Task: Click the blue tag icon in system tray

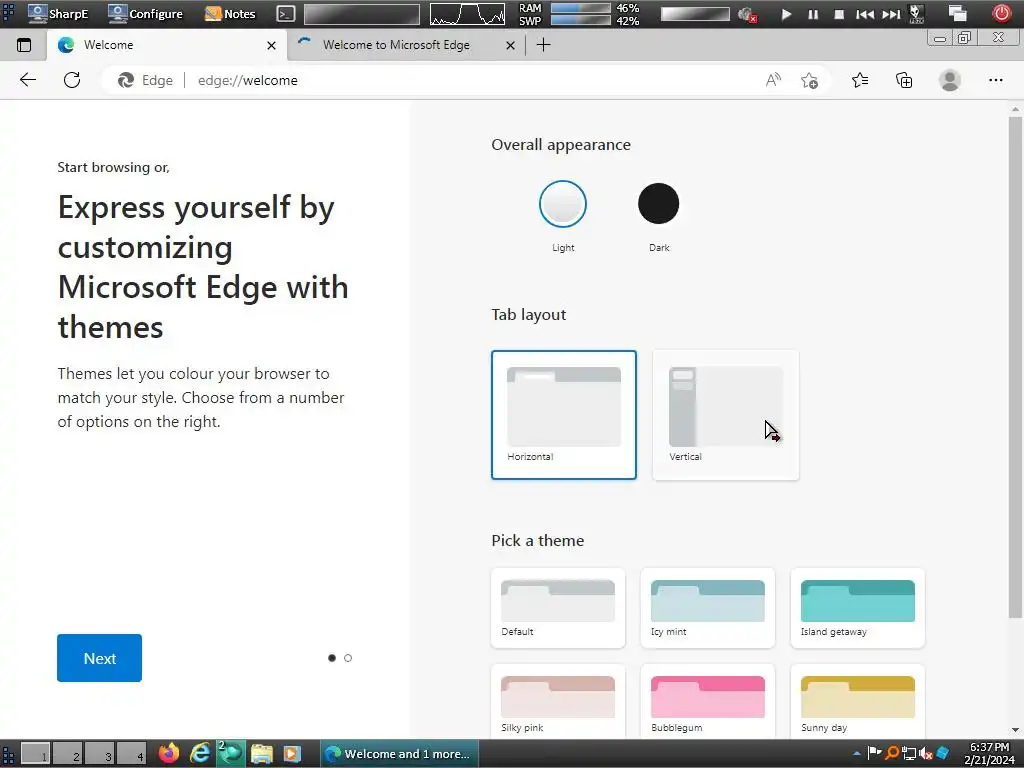Action: point(942,753)
